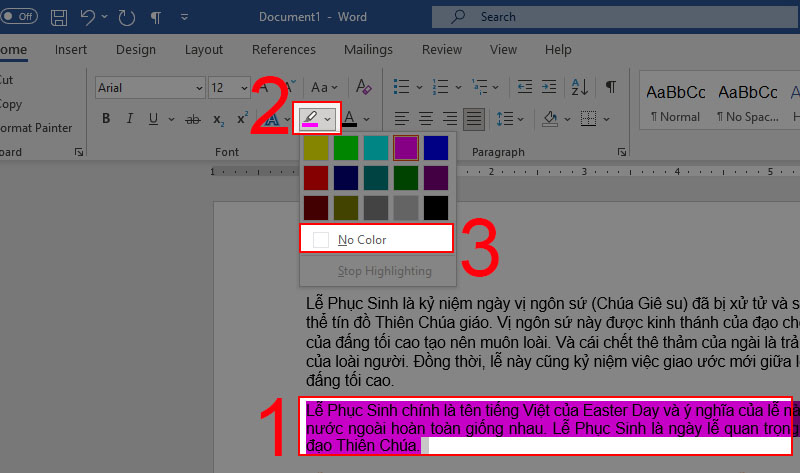The width and height of the screenshot is (800, 473).
Task: Switch to the Mailings tab
Action: (x=368, y=50)
